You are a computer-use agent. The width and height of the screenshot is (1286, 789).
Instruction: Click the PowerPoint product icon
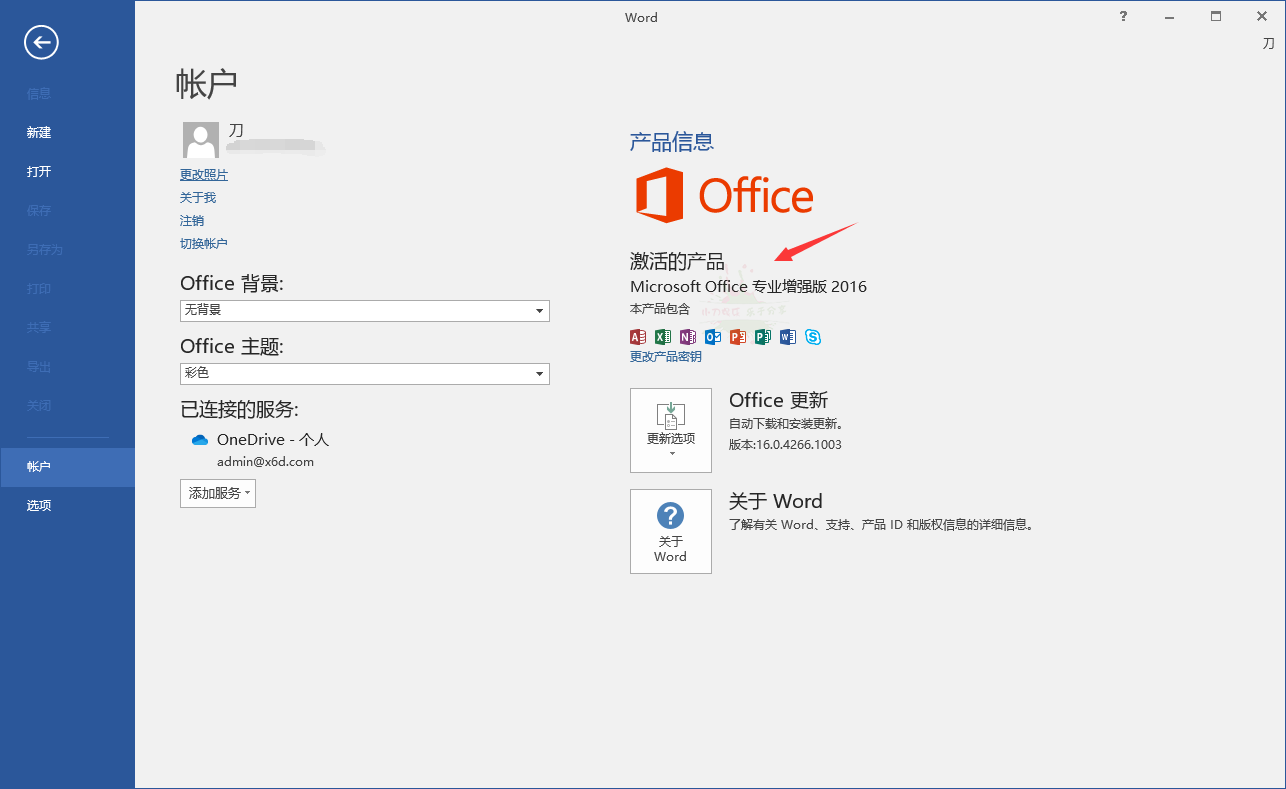point(738,337)
